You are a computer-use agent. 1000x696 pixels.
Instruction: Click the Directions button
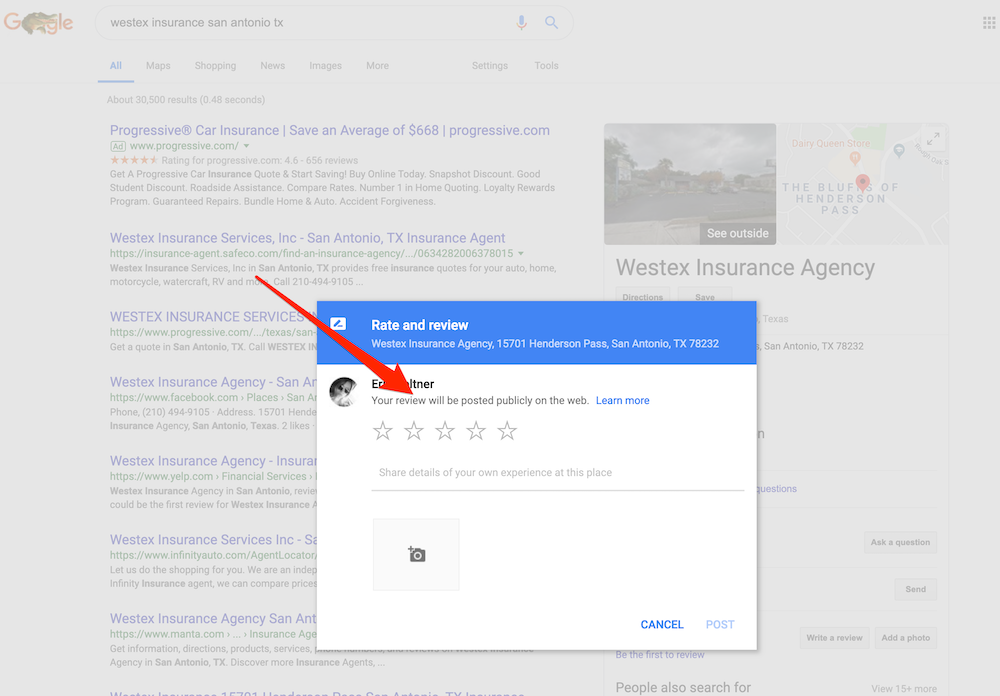(643, 295)
